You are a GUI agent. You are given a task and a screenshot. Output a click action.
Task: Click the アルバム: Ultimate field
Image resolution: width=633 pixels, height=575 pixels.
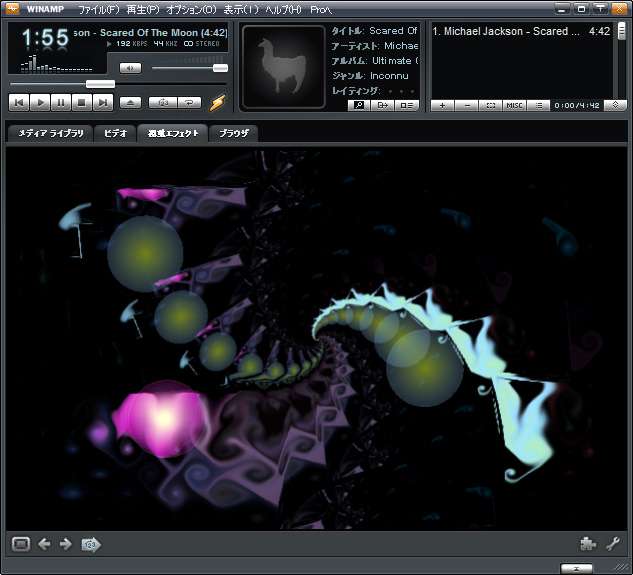[375, 61]
